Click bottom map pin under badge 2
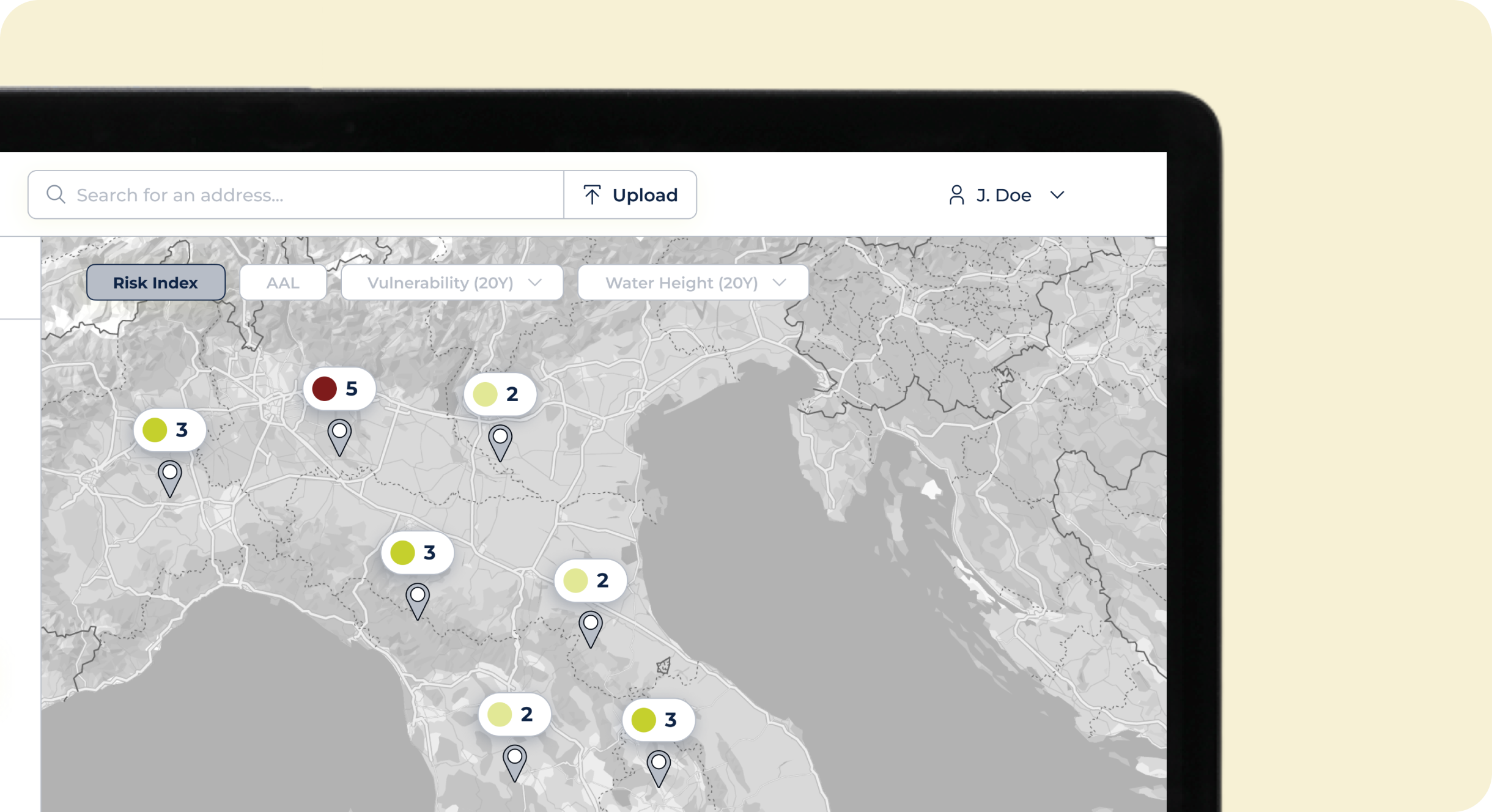This screenshot has width=1492, height=812. (x=515, y=761)
